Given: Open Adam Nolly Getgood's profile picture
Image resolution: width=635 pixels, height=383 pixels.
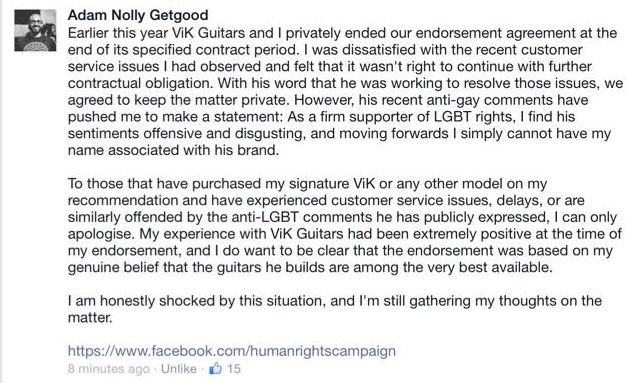Looking at the screenshot, I should (x=35, y=30).
